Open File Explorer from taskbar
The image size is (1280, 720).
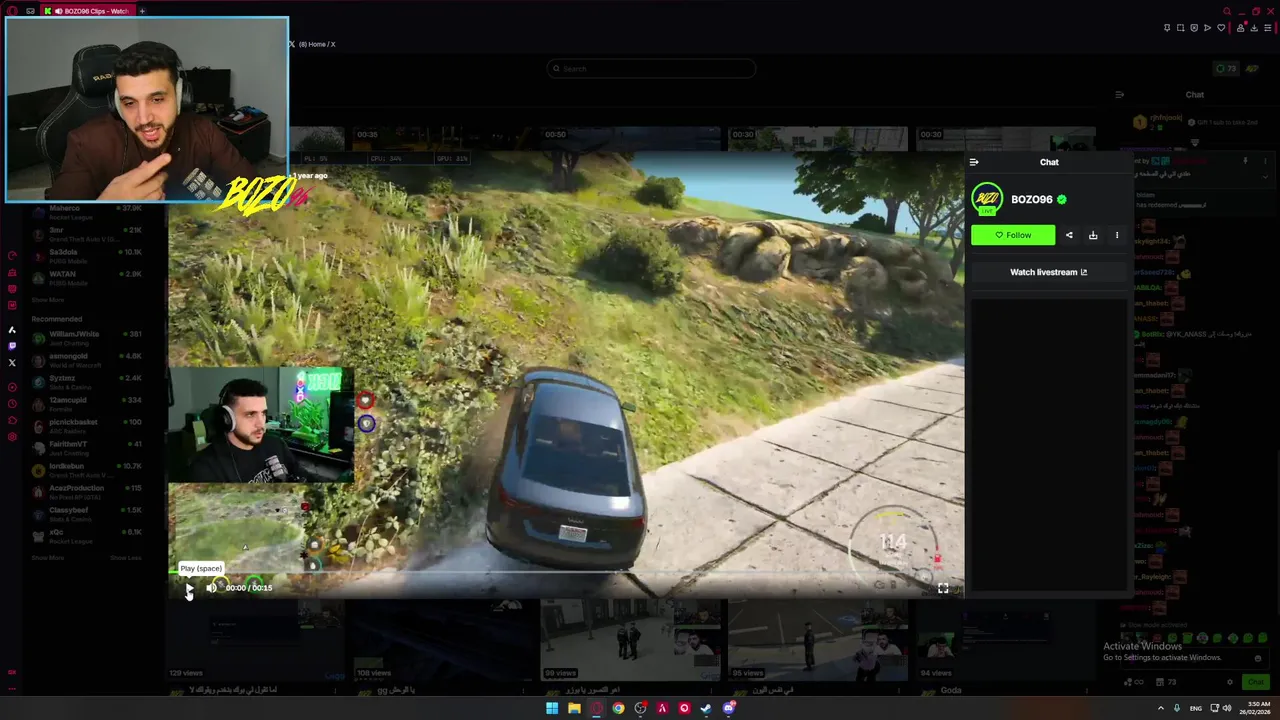574,708
